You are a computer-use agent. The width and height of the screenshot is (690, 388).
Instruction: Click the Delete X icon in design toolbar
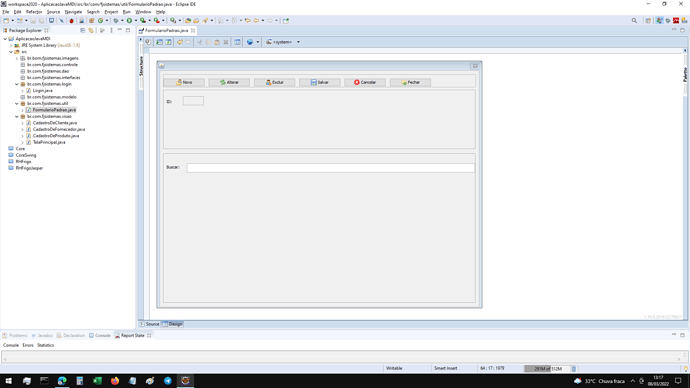point(226,42)
